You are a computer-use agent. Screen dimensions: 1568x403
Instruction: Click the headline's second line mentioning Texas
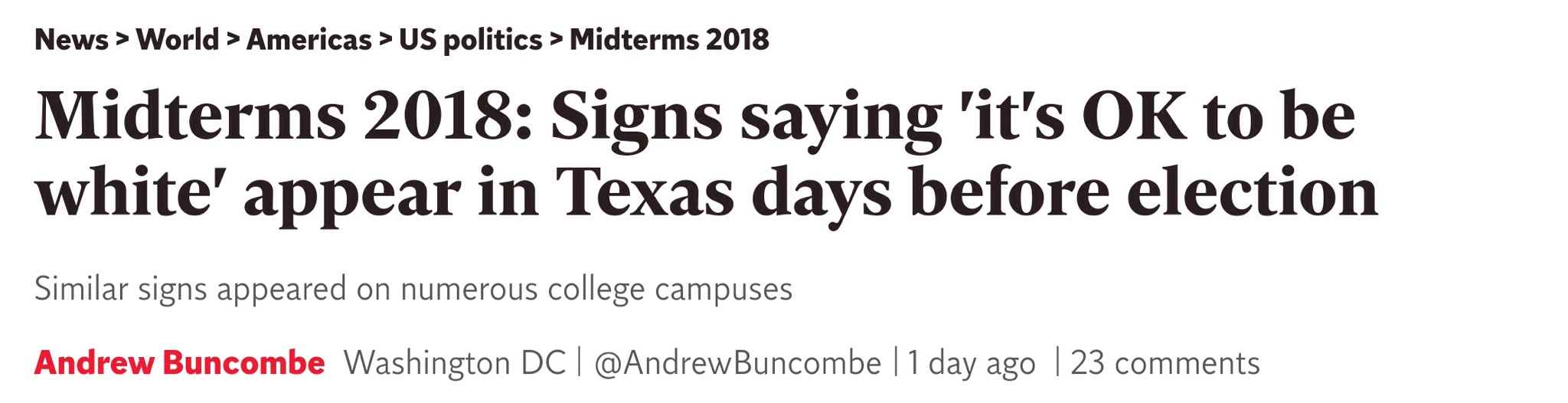707,192
